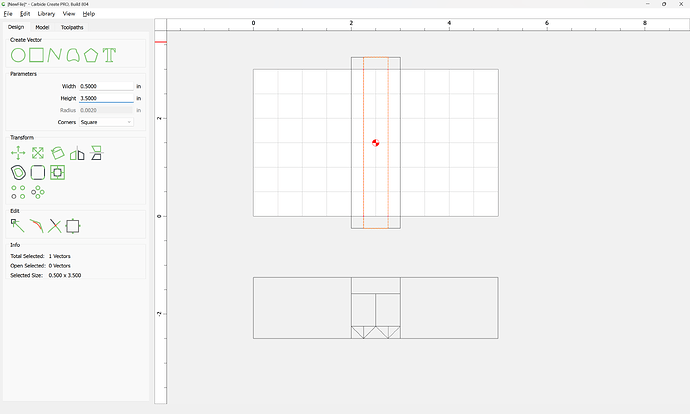The width and height of the screenshot is (690, 414).
Task: Click the Width input field
Action: pos(106,87)
